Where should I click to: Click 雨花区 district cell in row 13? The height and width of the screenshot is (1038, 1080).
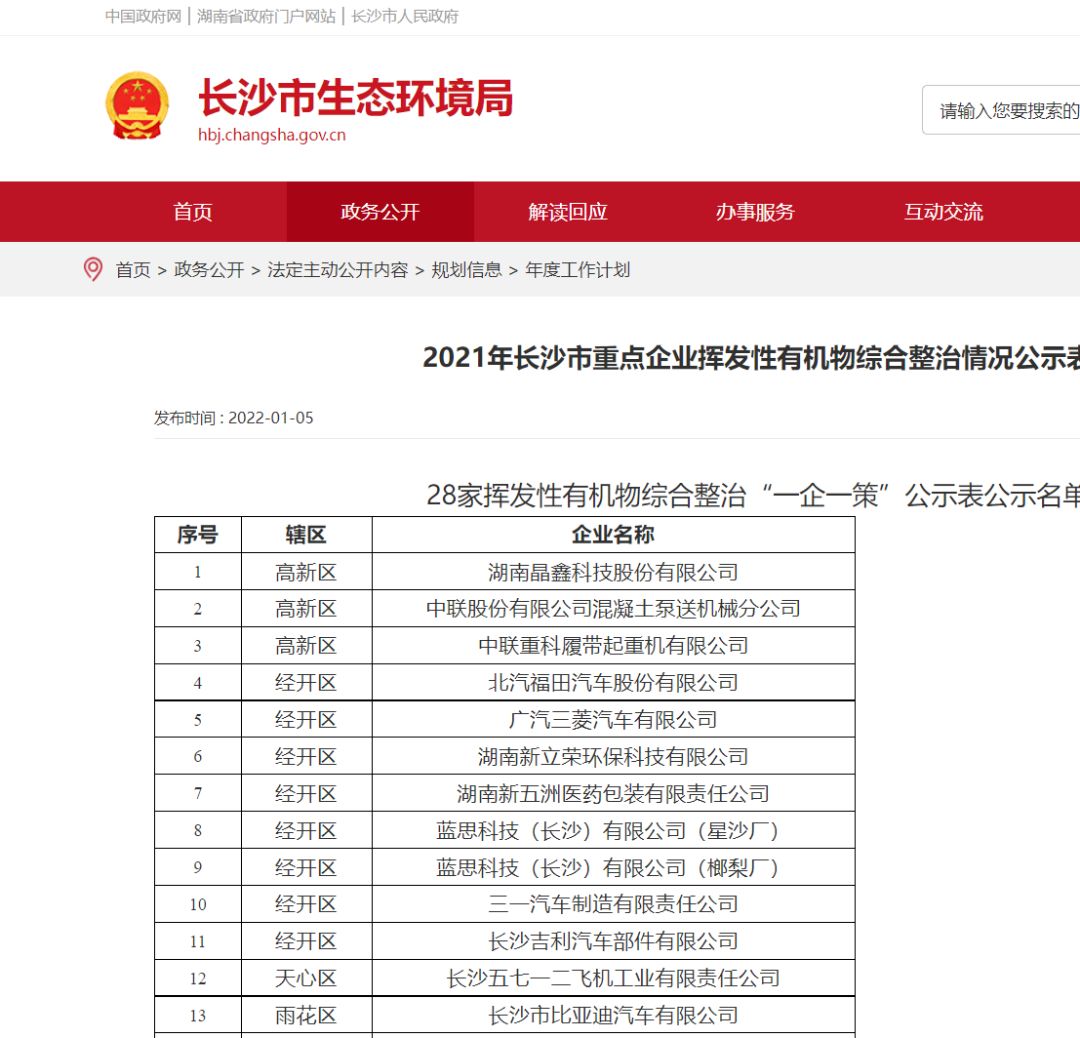click(307, 1015)
